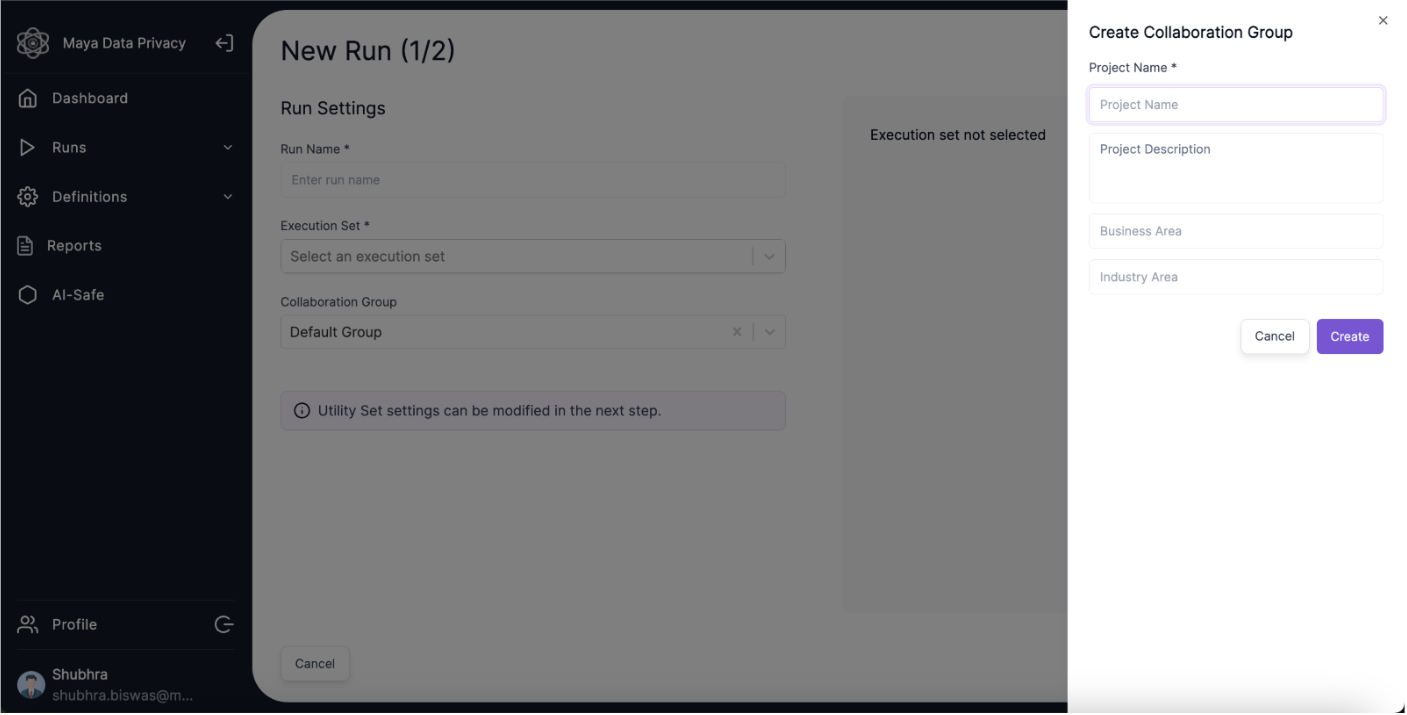Image resolution: width=1407 pixels, height=715 pixels.
Task: Click the Project Name input field
Action: point(1235,105)
